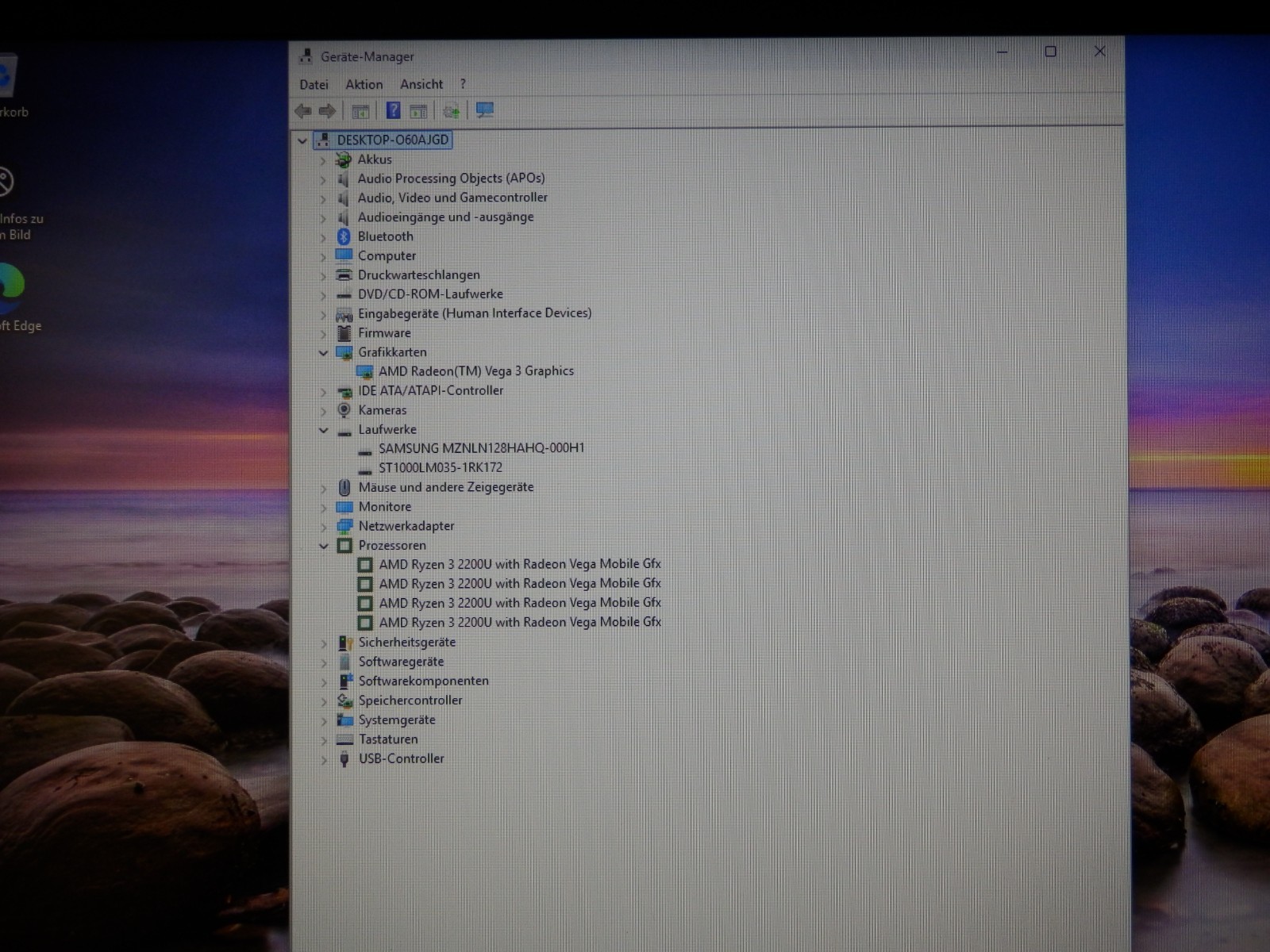Collapse the Laufwerke node
This screenshot has height=952, width=1270.
pyautogui.click(x=323, y=430)
